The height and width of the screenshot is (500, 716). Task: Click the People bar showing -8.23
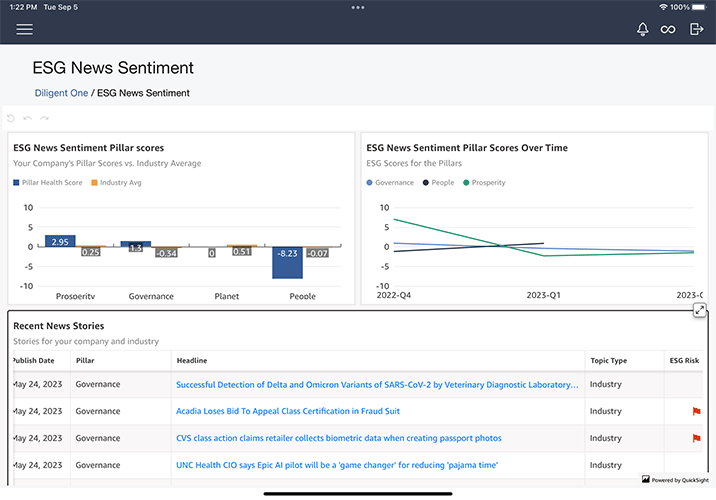pyautogui.click(x=287, y=263)
